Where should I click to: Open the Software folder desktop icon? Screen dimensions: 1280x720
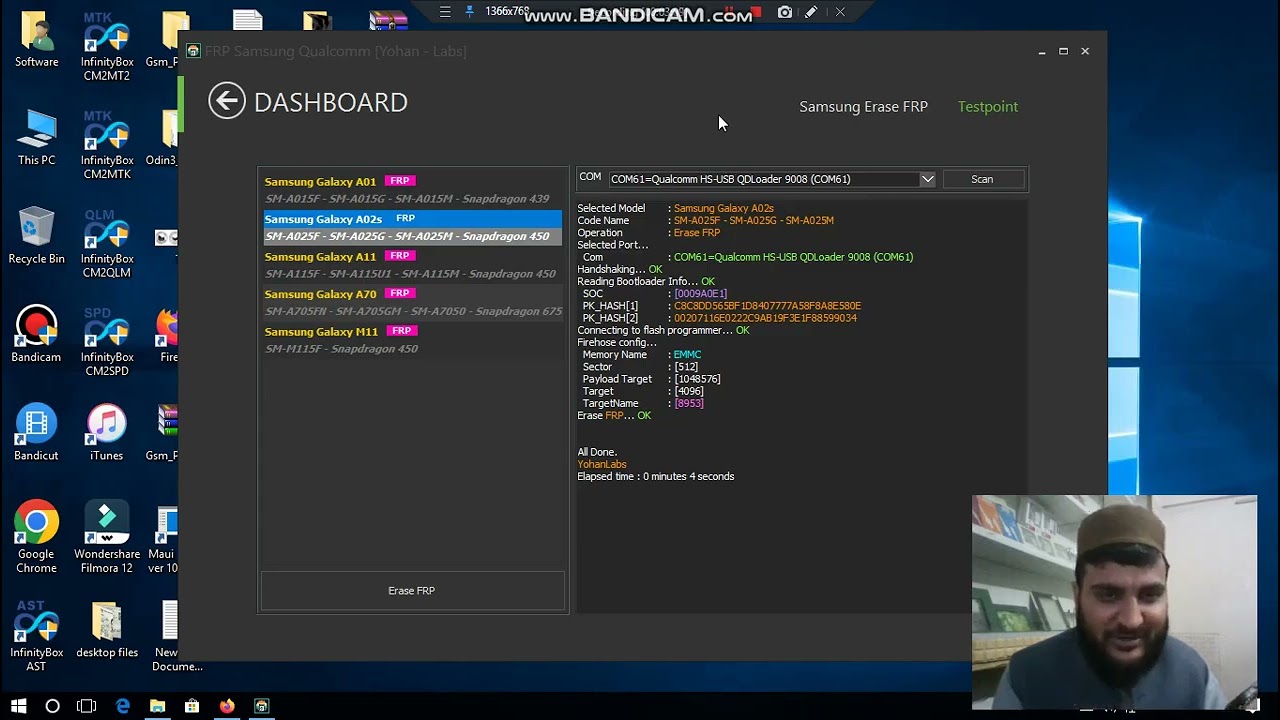click(x=36, y=40)
